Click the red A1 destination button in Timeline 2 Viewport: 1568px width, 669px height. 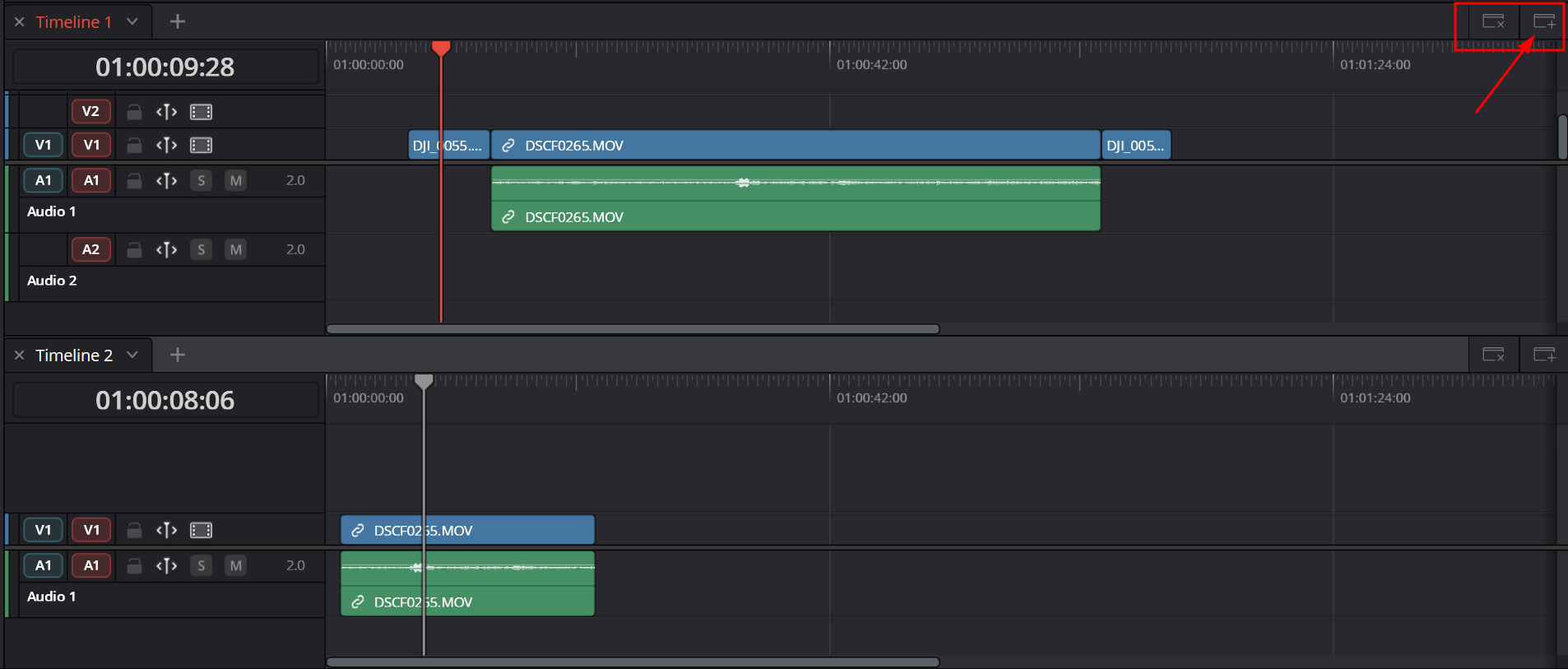tap(91, 565)
